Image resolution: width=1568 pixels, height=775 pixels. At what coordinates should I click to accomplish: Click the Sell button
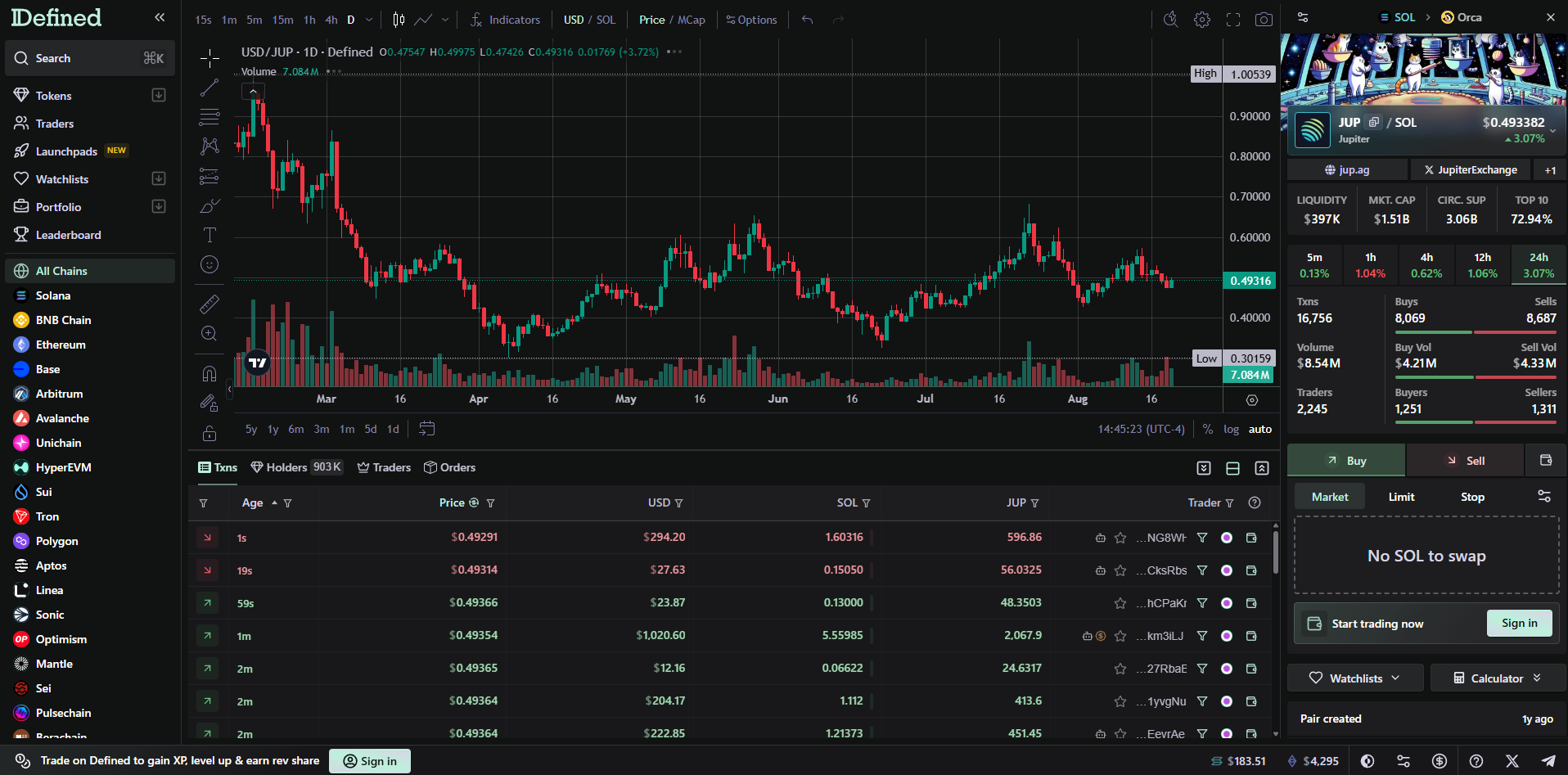1465,461
